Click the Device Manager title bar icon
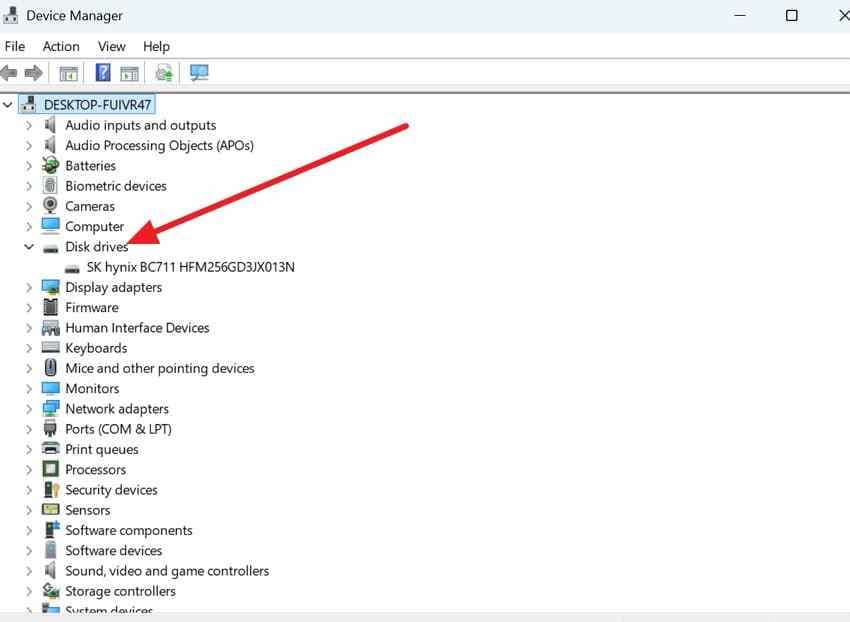Screen dimensions: 850x622 point(10,15)
